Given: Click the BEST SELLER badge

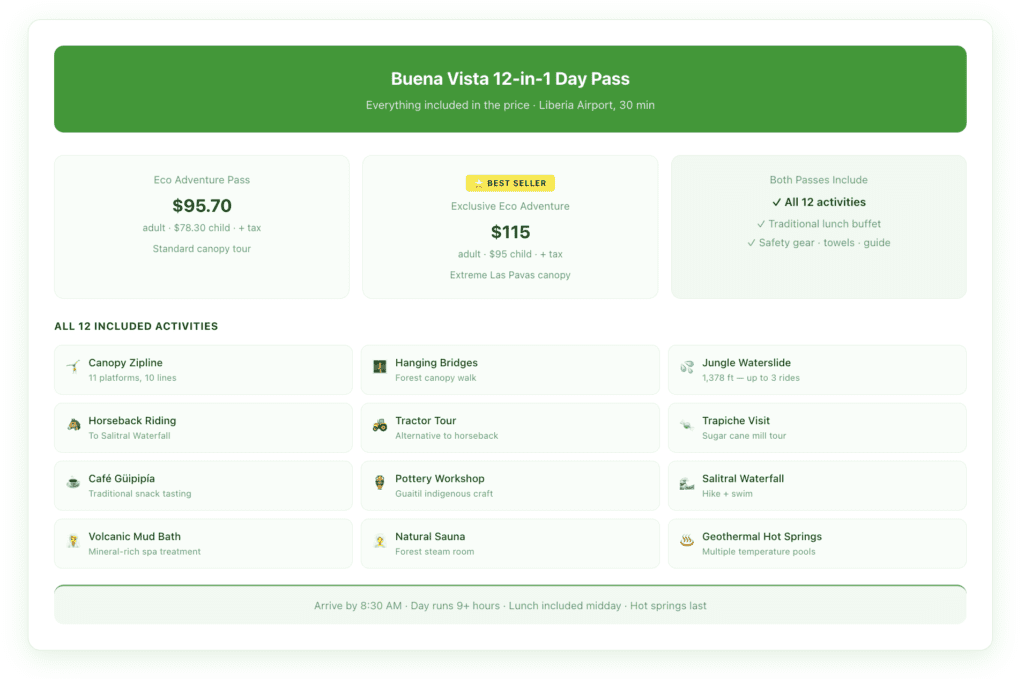Looking at the screenshot, I should [x=510, y=183].
